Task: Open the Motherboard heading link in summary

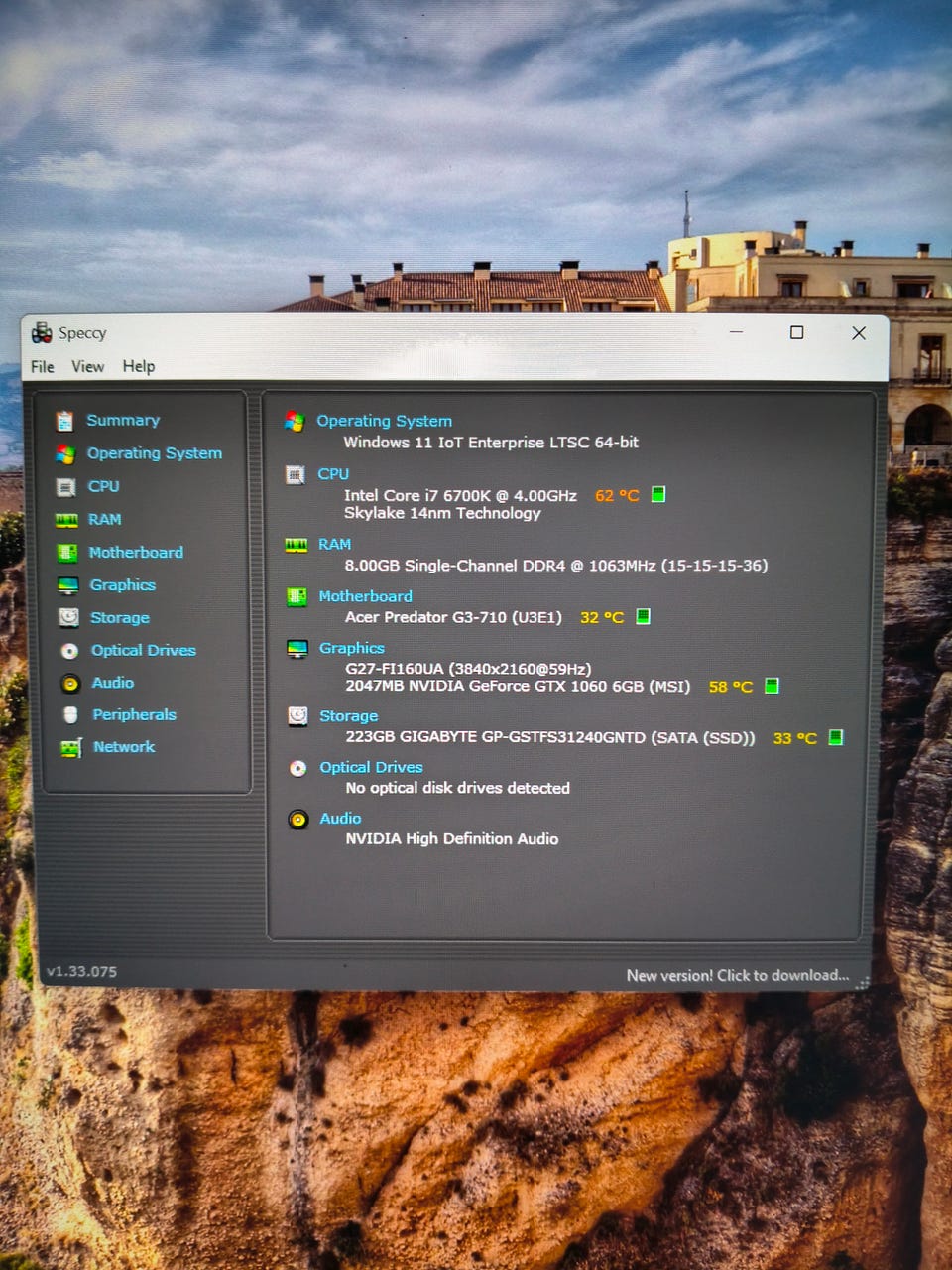Action: click(366, 596)
